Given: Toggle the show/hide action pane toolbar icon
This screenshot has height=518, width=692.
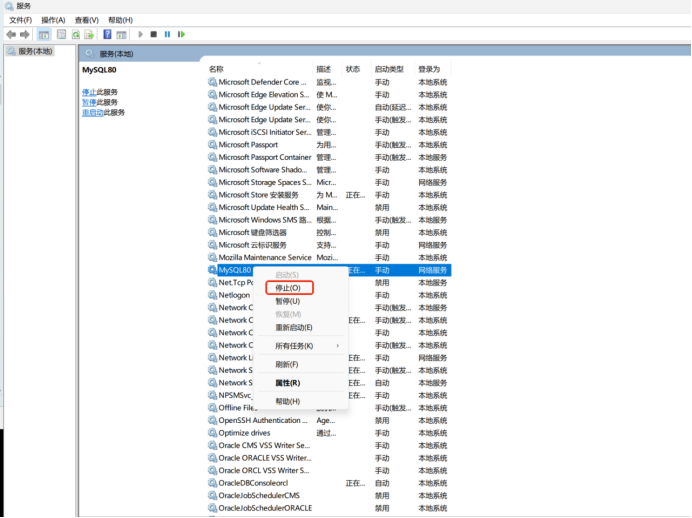Looking at the screenshot, I should 121,34.
